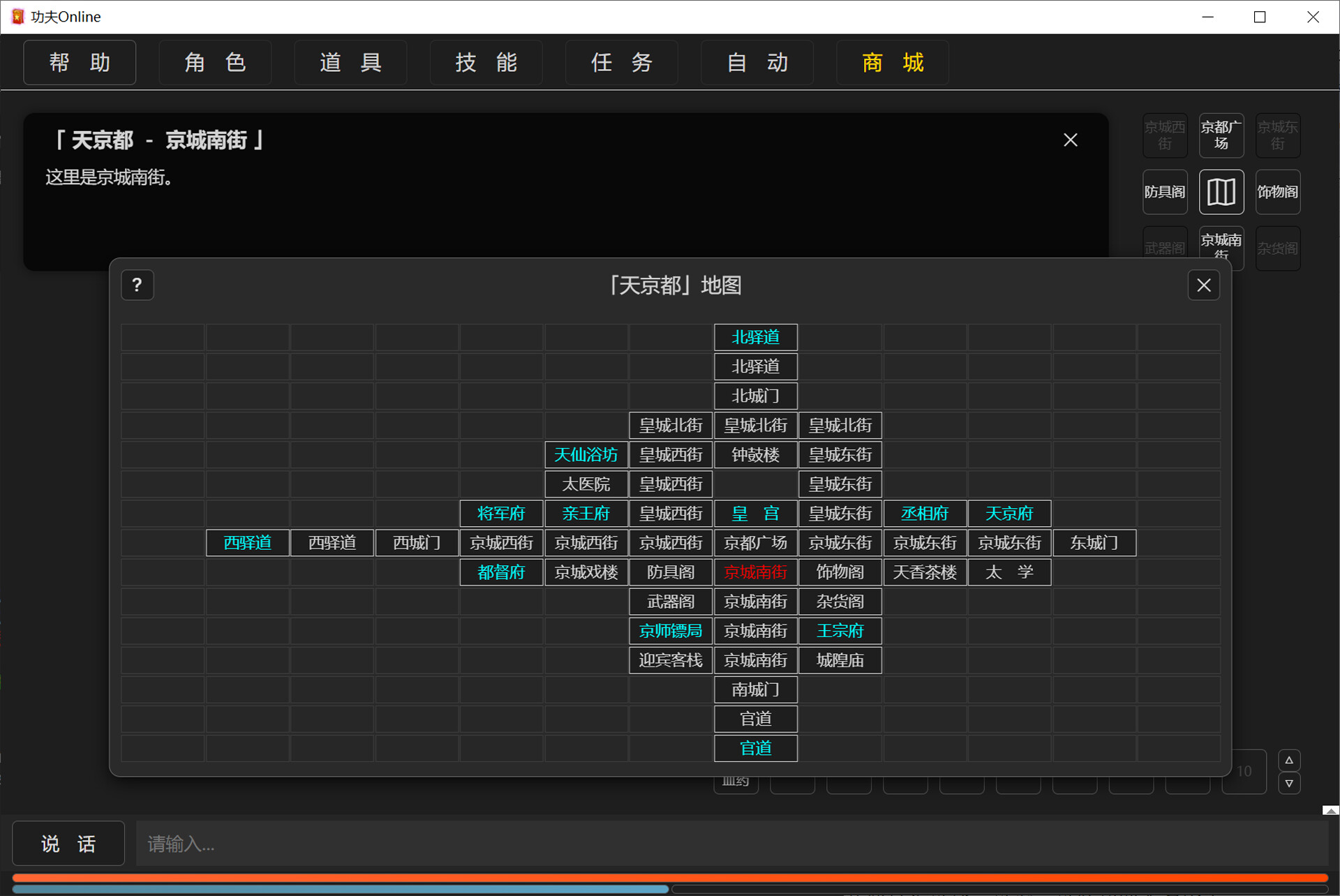Image resolution: width=1340 pixels, height=896 pixels.
Task: Enter 防具阁 via the west navigation button
Action: coord(1165,192)
